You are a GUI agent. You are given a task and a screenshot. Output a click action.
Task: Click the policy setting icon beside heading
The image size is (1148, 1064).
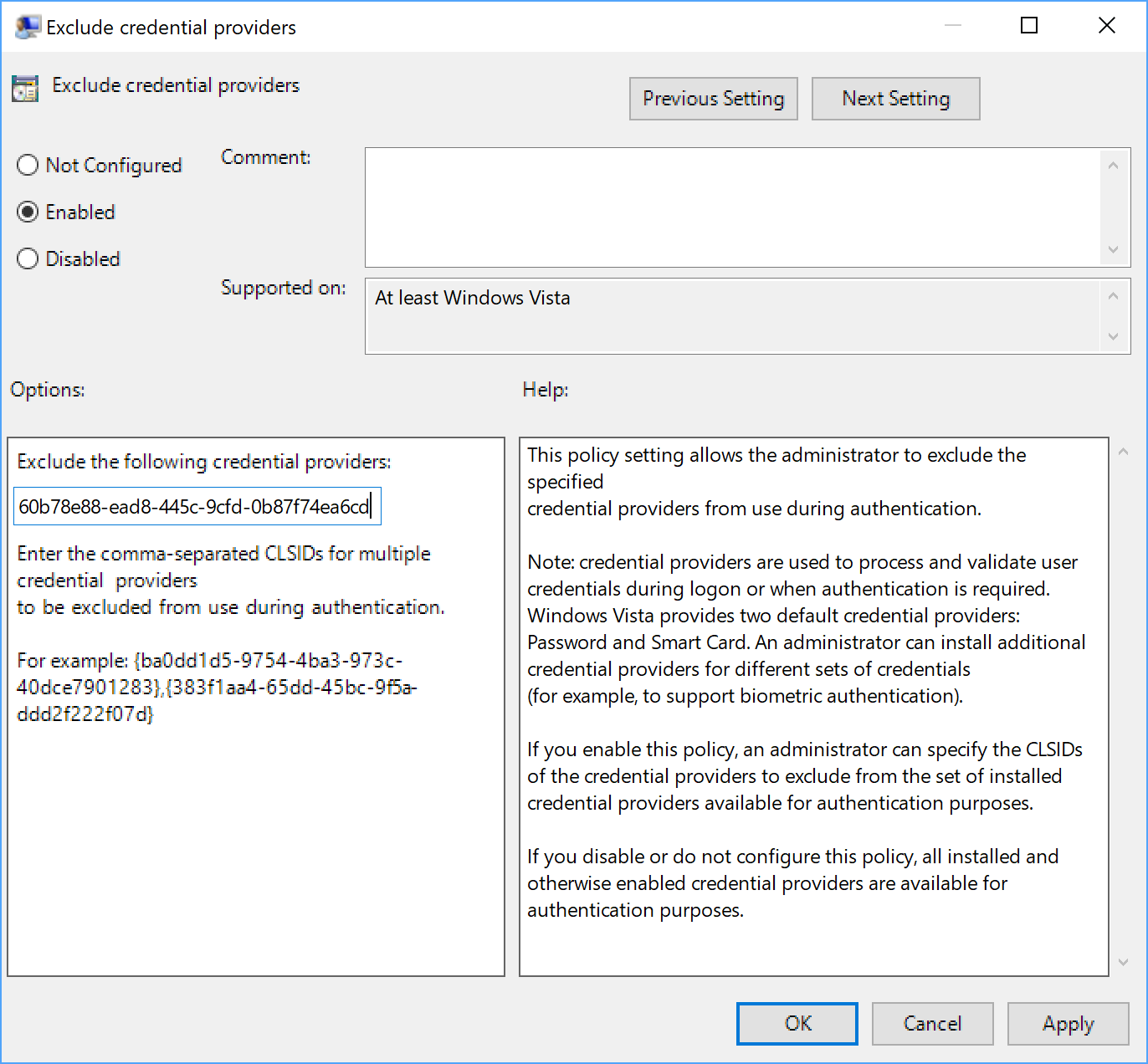(x=25, y=88)
